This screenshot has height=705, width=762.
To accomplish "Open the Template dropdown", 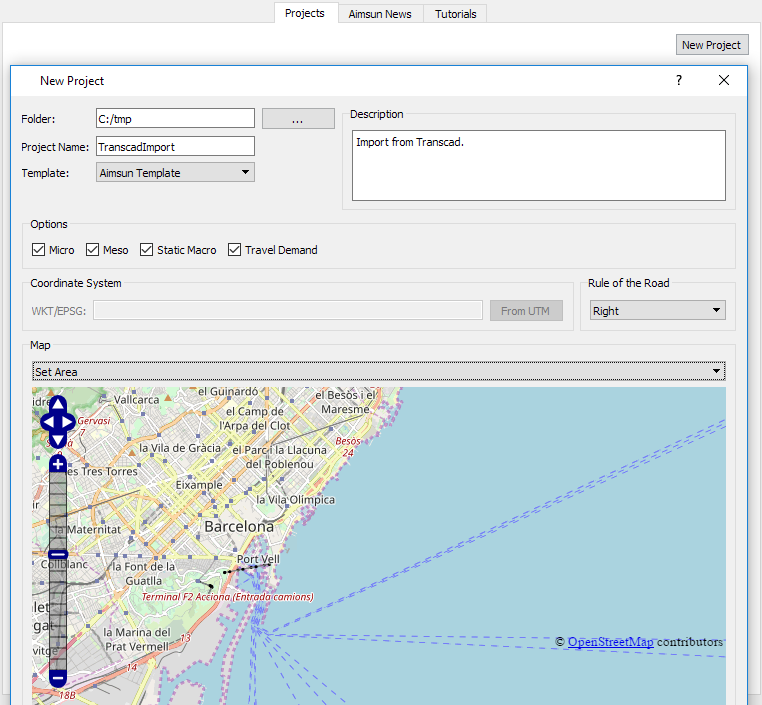I will click(x=175, y=173).
